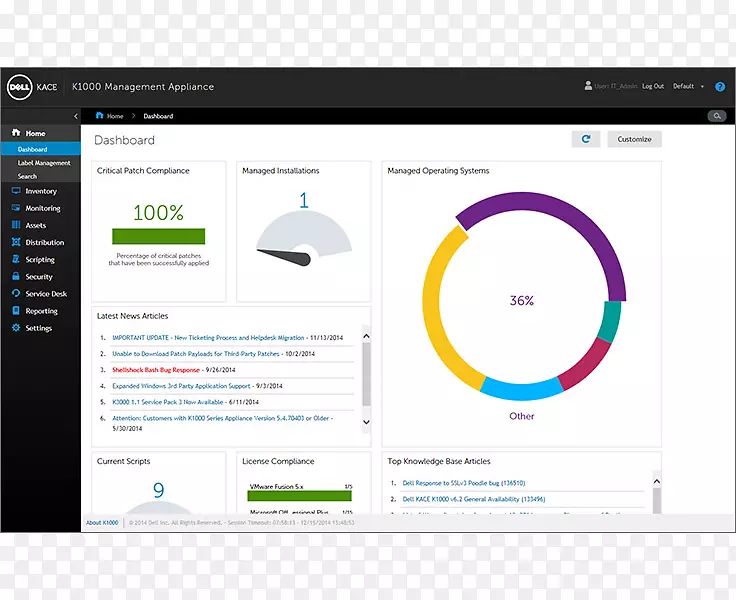Click the Inventory monitor icon
The height and width of the screenshot is (600, 736).
16,191
